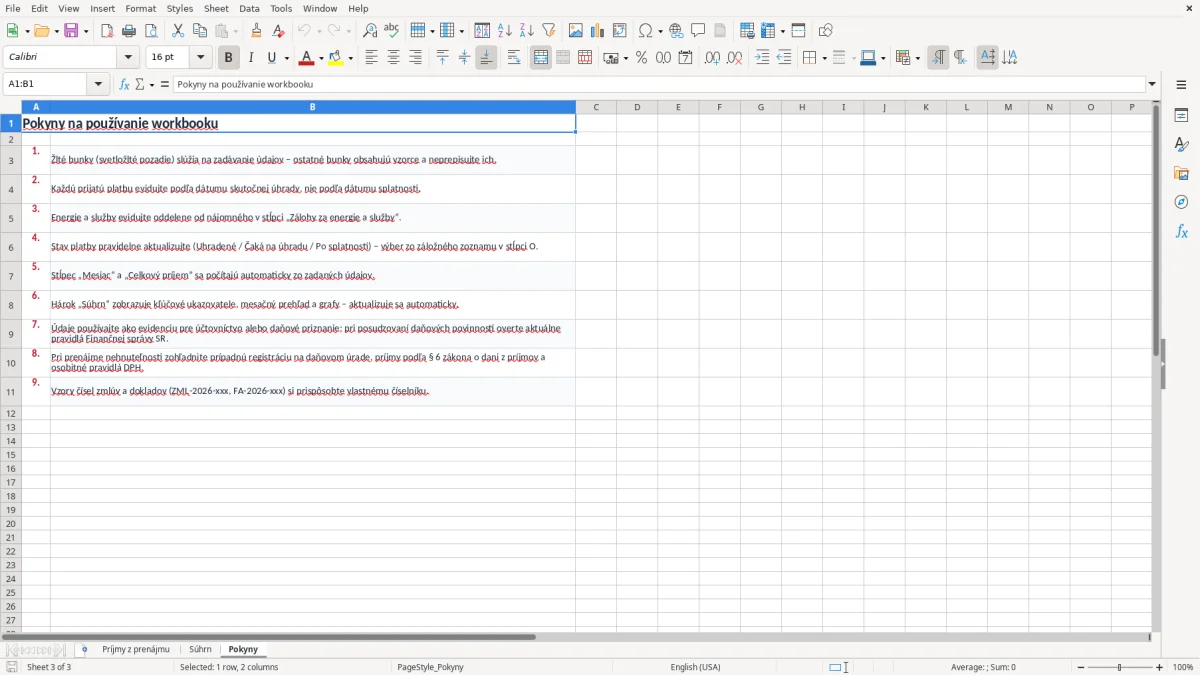Click the Zoom In plus button
This screenshot has width=1200, height=675.
click(x=1160, y=667)
